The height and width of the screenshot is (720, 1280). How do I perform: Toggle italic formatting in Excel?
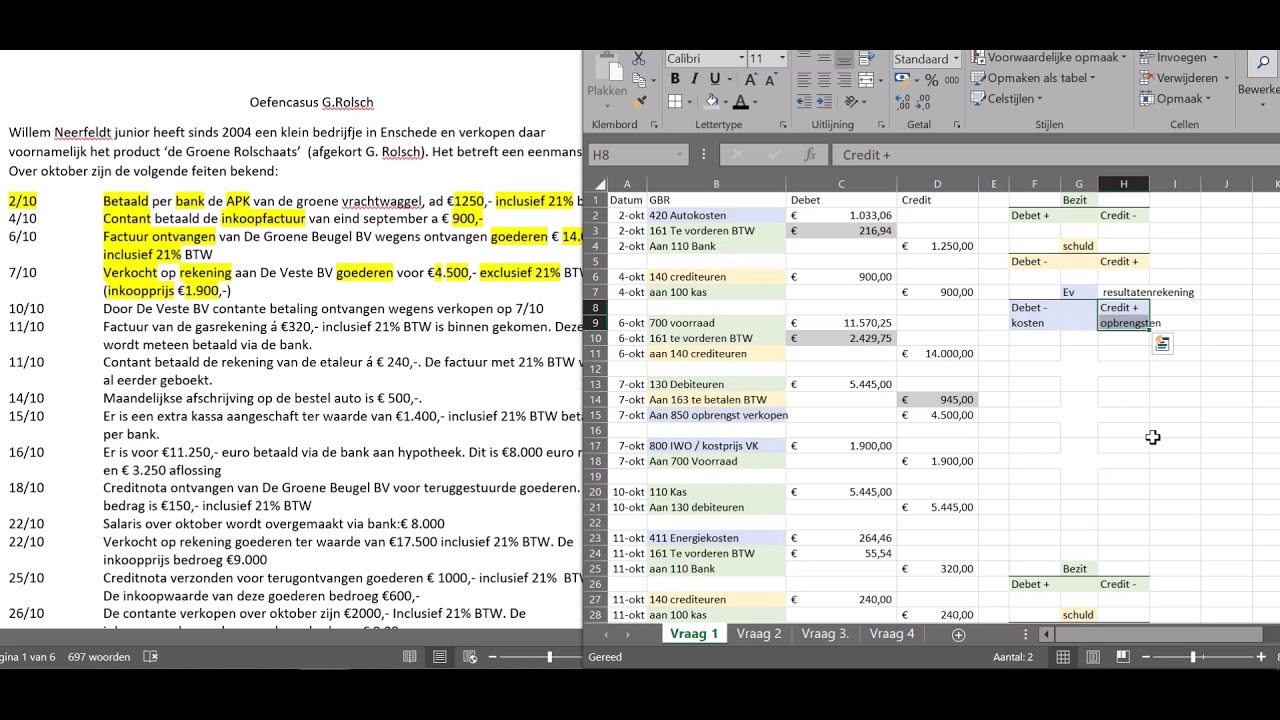coord(695,78)
